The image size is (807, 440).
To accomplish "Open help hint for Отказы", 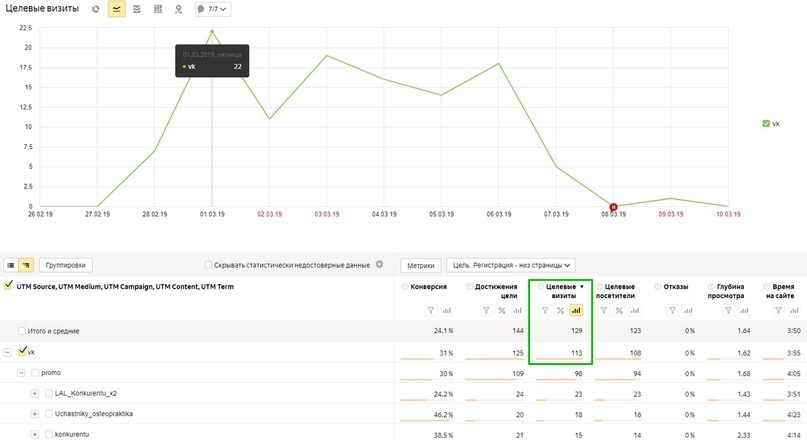I will [x=658, y=287].
